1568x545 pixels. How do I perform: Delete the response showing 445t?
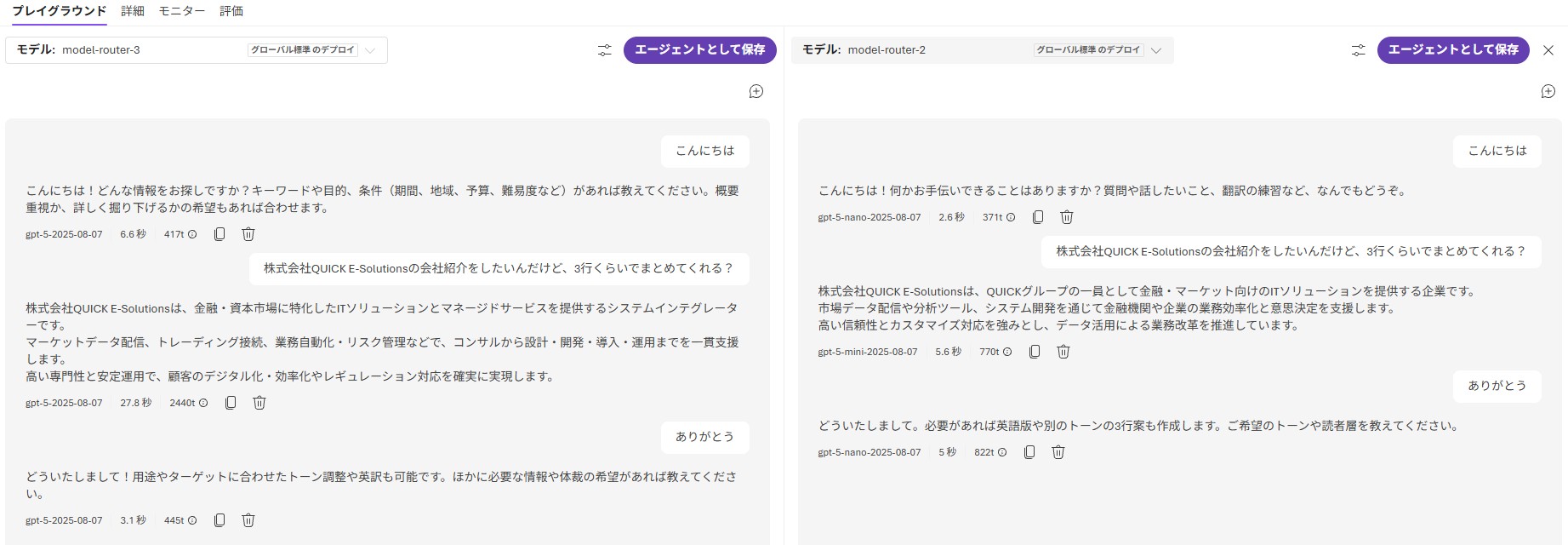[248, 520]
